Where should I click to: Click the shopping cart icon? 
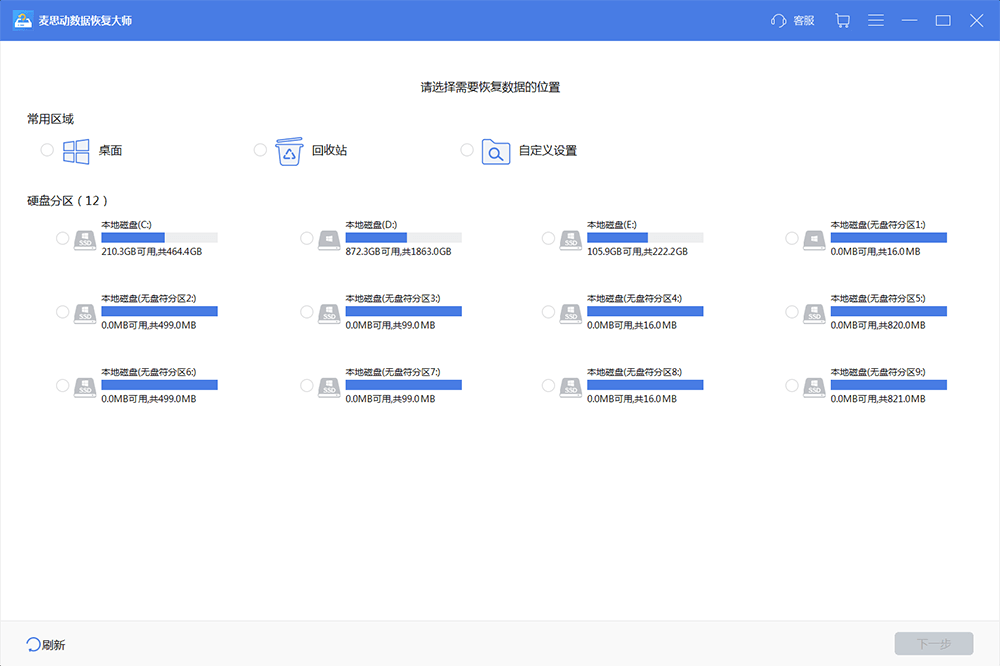842,20
